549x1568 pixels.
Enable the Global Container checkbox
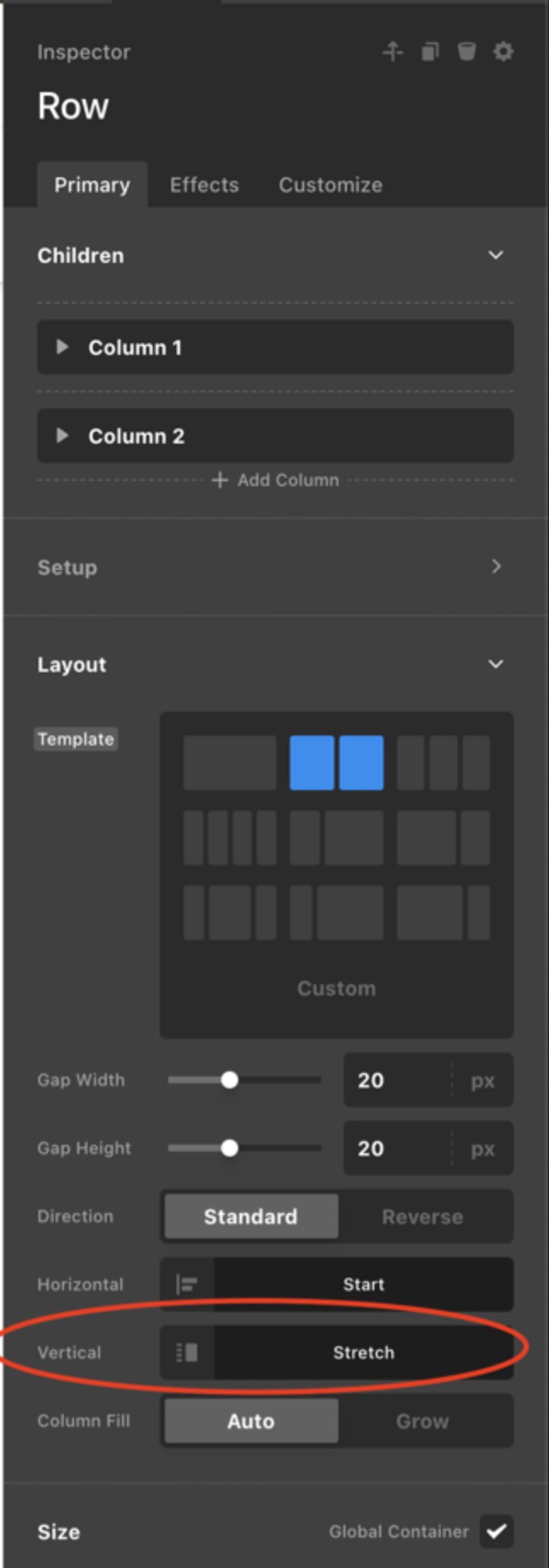coord(496,1531)
